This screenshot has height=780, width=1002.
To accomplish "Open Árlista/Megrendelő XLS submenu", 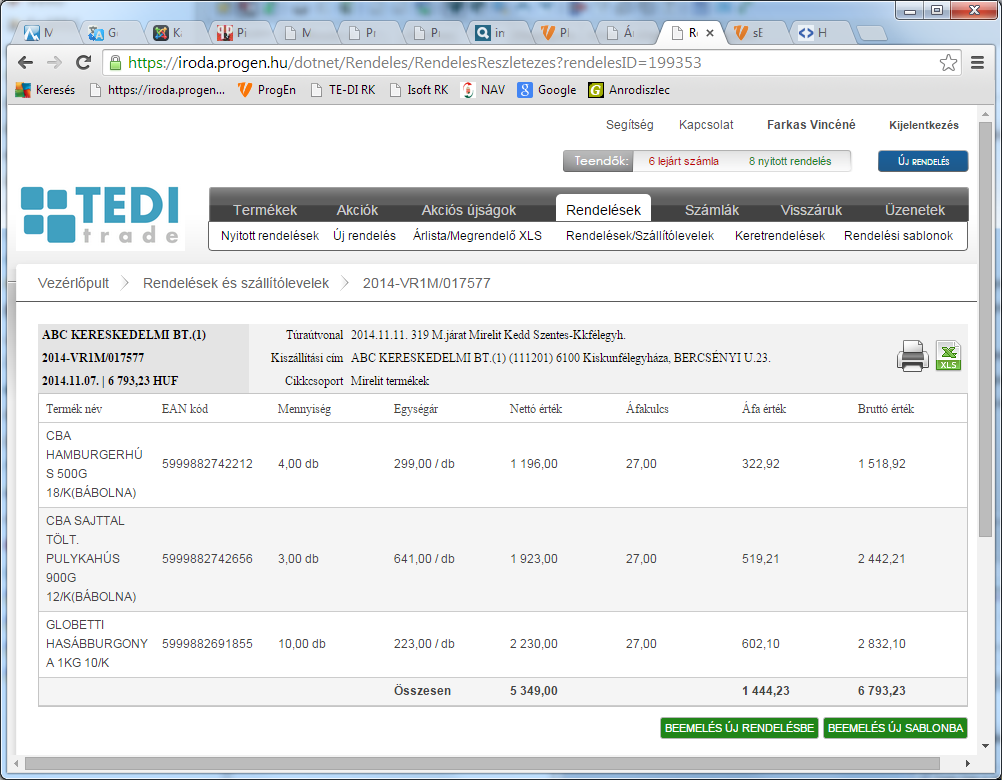I will pos(477,236).
